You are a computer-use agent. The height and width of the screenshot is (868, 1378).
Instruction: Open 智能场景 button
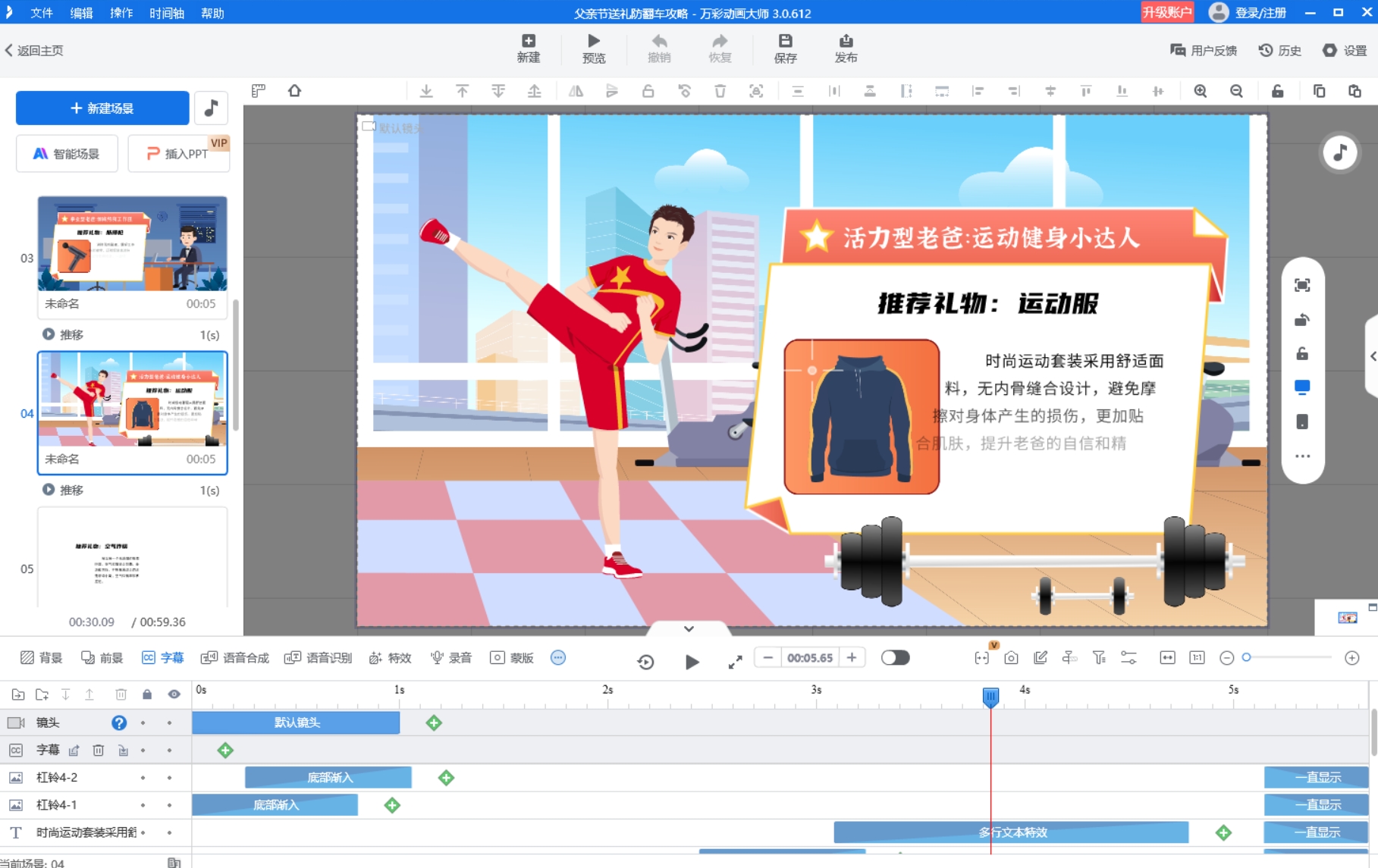pyautogui.click(x=67, y=153)
